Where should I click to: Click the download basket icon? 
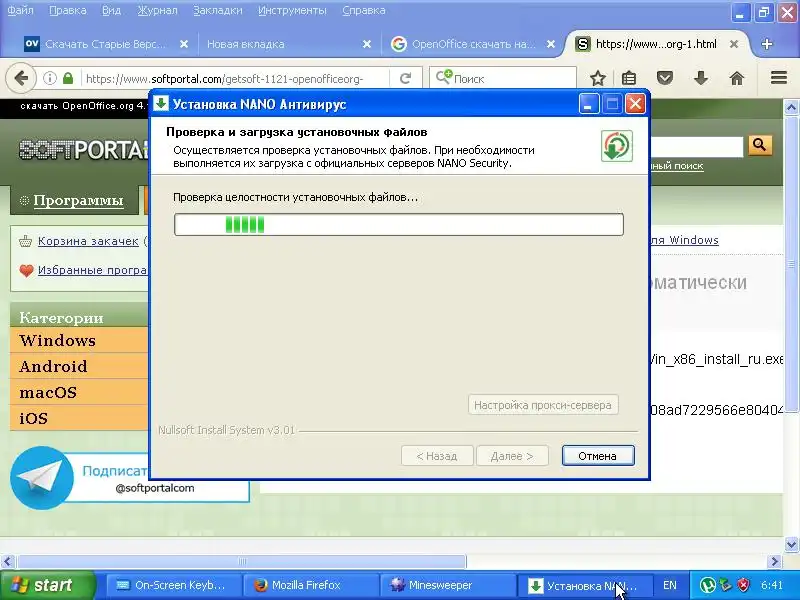tap(25, 241)
